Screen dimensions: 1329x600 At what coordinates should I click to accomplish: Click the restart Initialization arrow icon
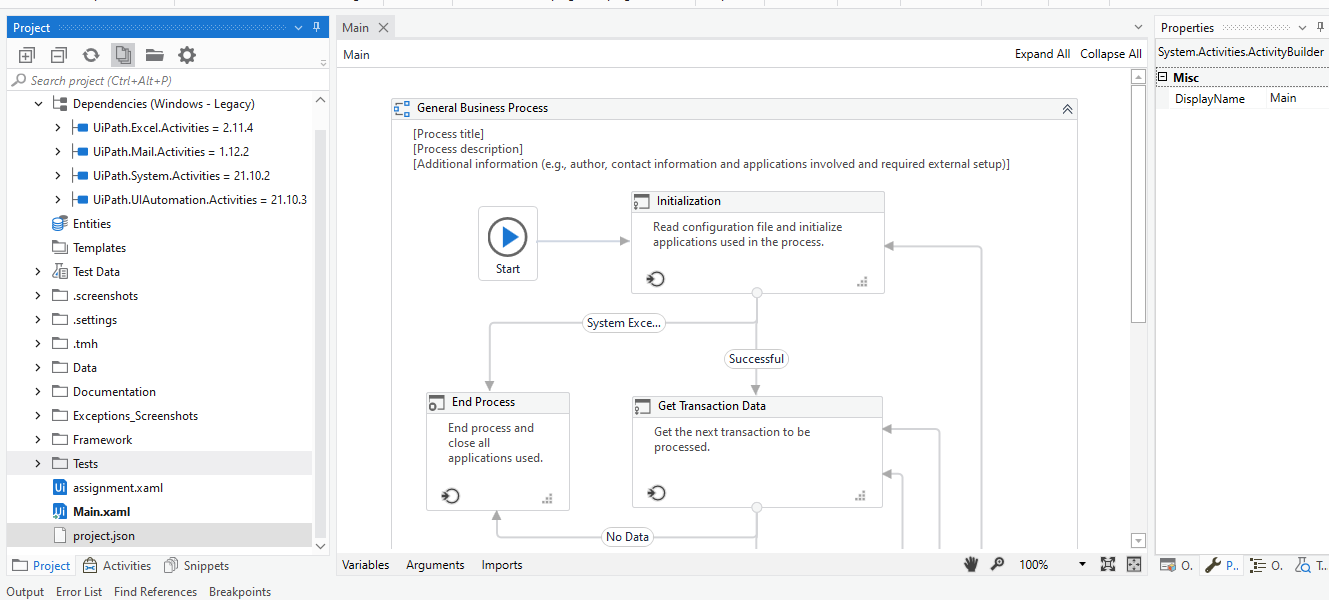click(655, 279)
